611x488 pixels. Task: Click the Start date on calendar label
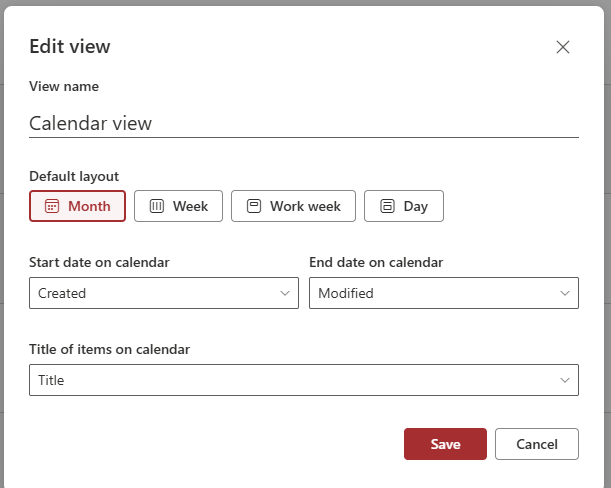tap(99, 262)
